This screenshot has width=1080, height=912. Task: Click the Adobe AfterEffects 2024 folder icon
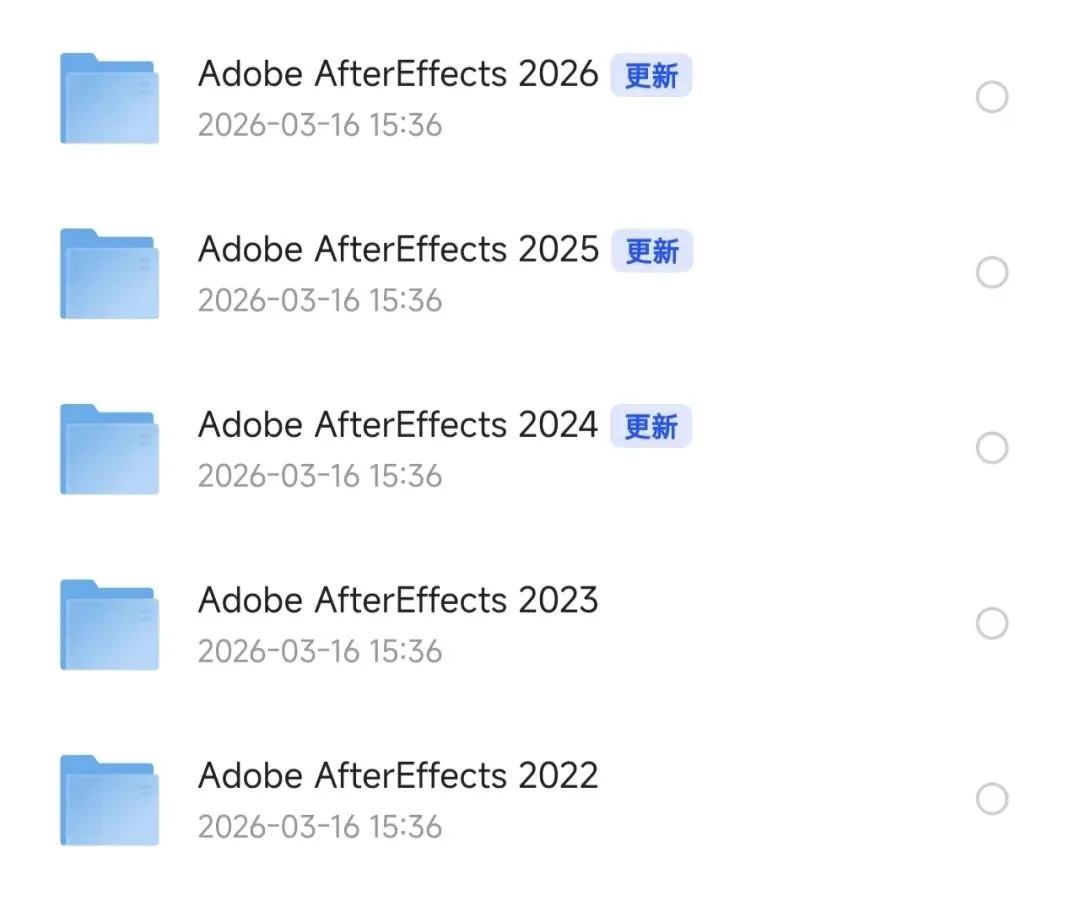pos(109,449)
